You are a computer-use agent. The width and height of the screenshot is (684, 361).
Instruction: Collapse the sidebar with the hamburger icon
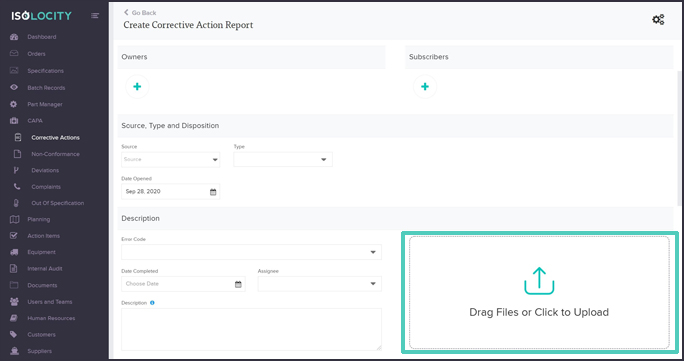95,16
